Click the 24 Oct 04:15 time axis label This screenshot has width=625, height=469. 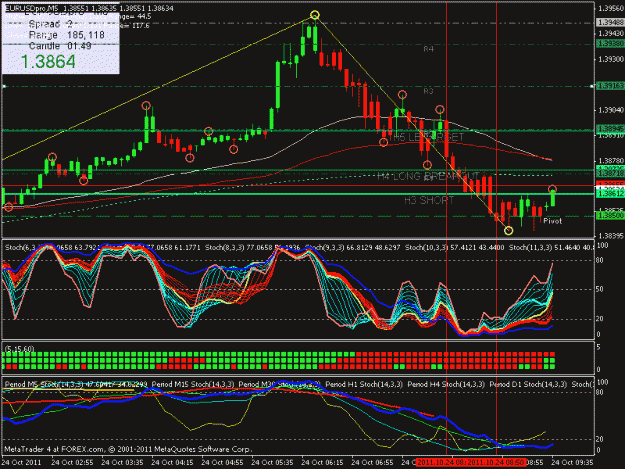(172, 463)
